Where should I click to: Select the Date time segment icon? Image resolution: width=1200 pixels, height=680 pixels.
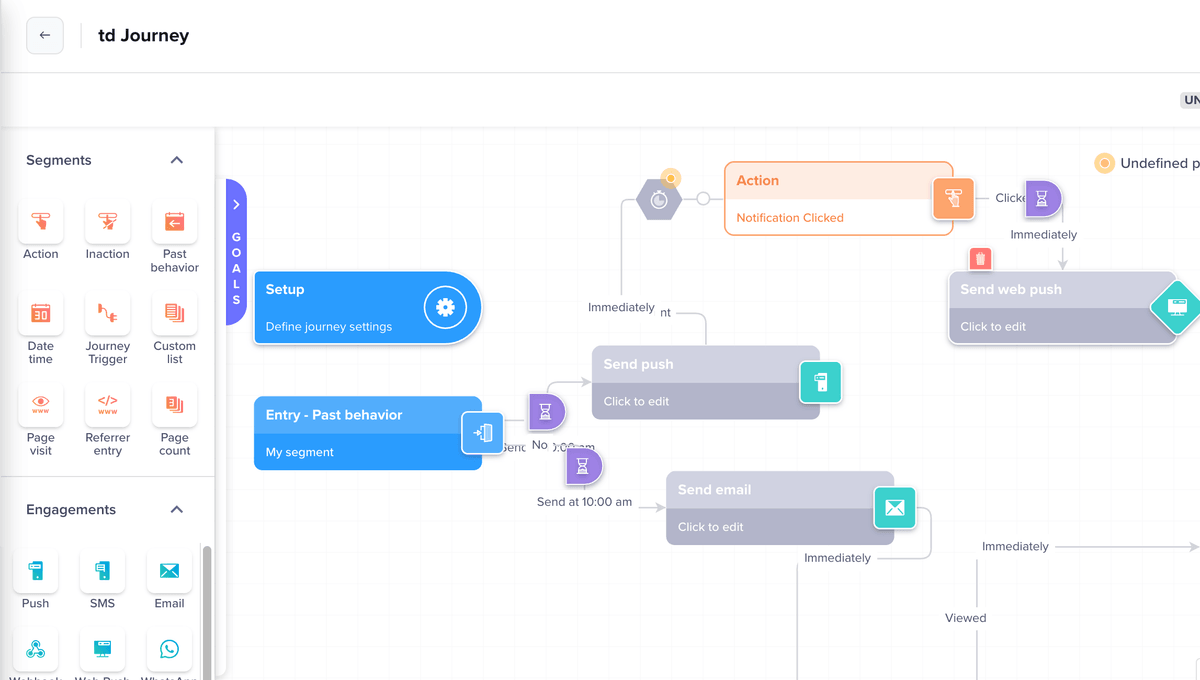(41, 313)
